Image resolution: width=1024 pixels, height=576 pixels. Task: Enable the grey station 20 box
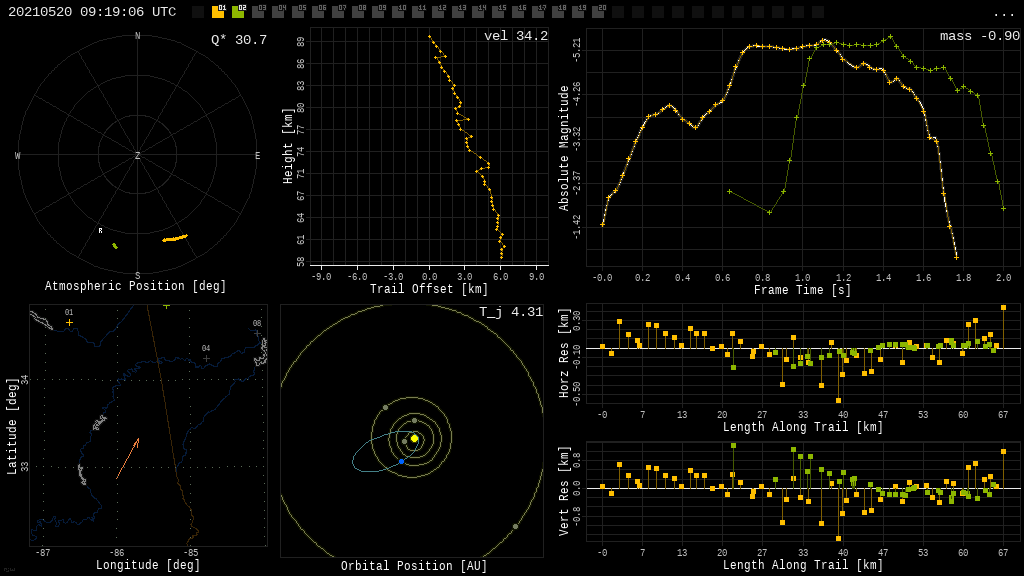[598, 12]
